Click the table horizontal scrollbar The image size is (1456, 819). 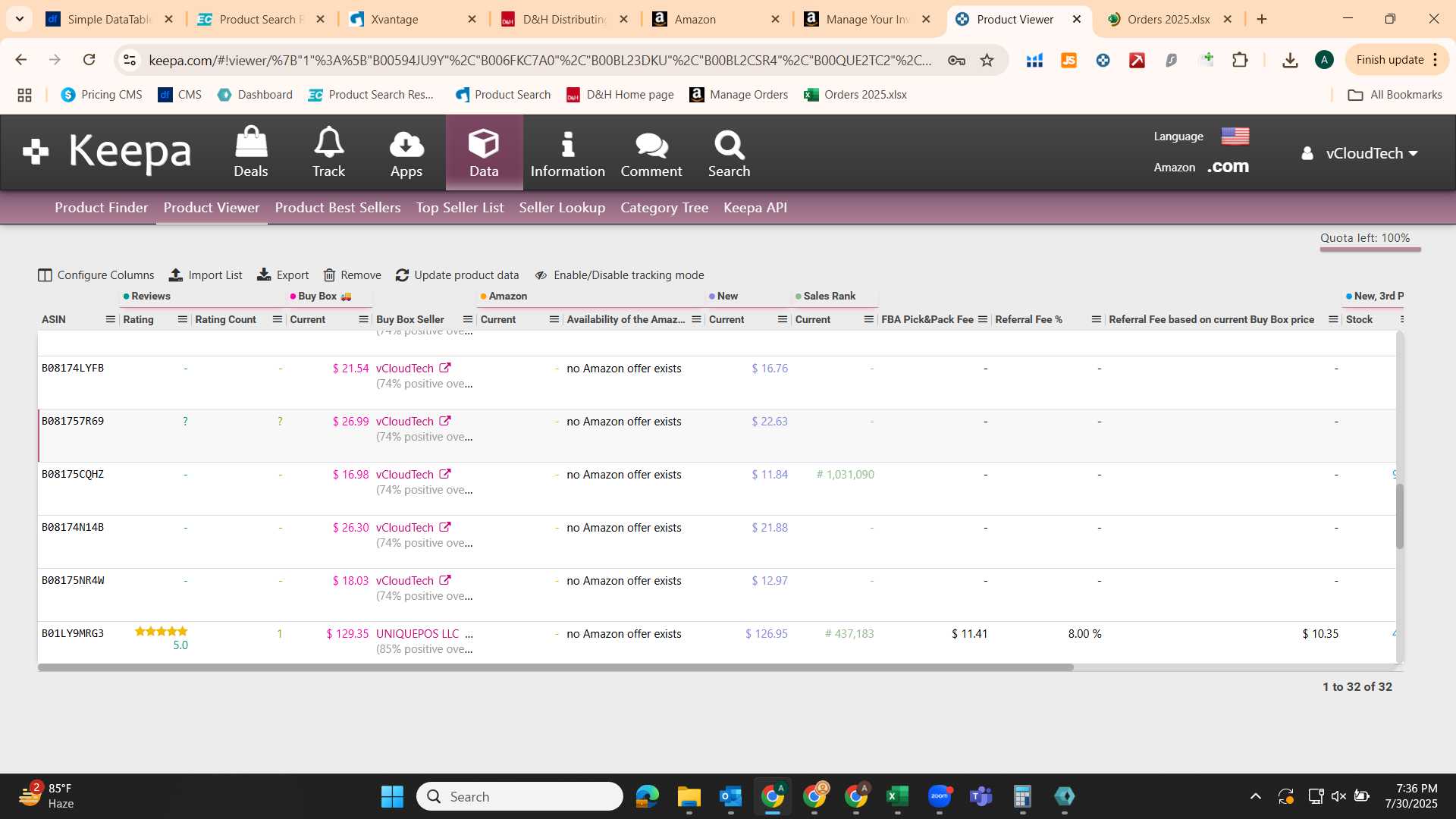coord(555,667)
